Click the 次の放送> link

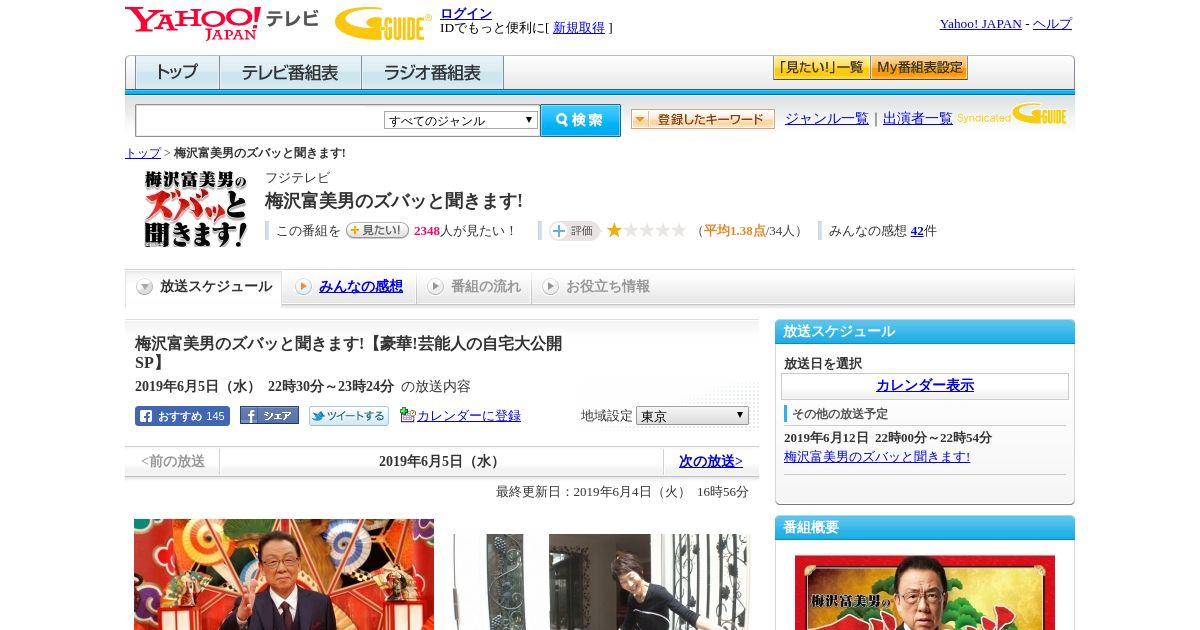coord(711,461)
